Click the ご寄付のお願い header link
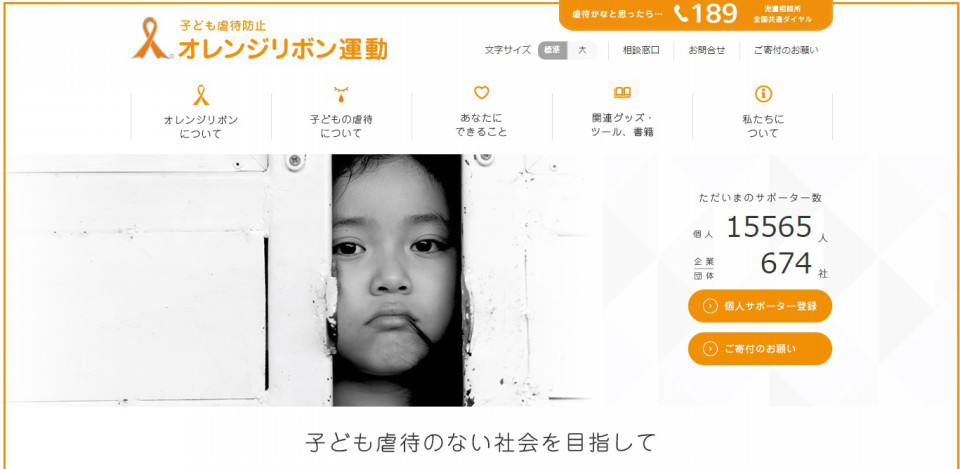Viewport: 960px width, 469px height. [x=786, y=50]
